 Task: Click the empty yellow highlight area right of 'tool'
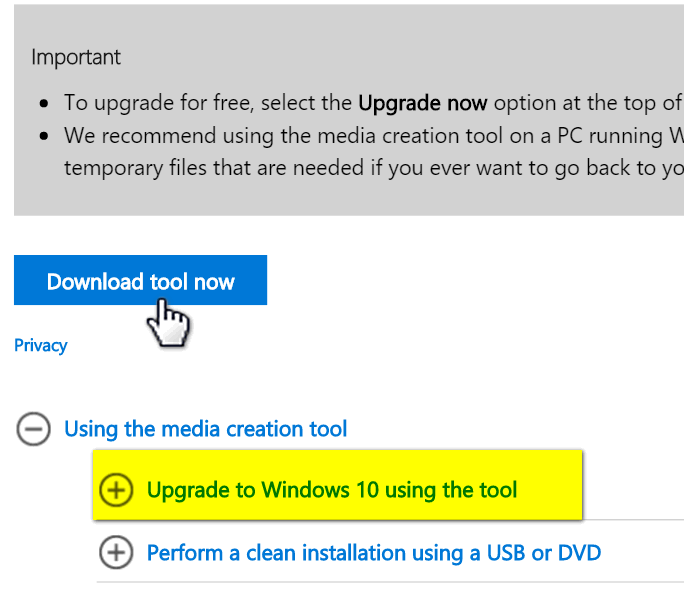coord(550,485)
